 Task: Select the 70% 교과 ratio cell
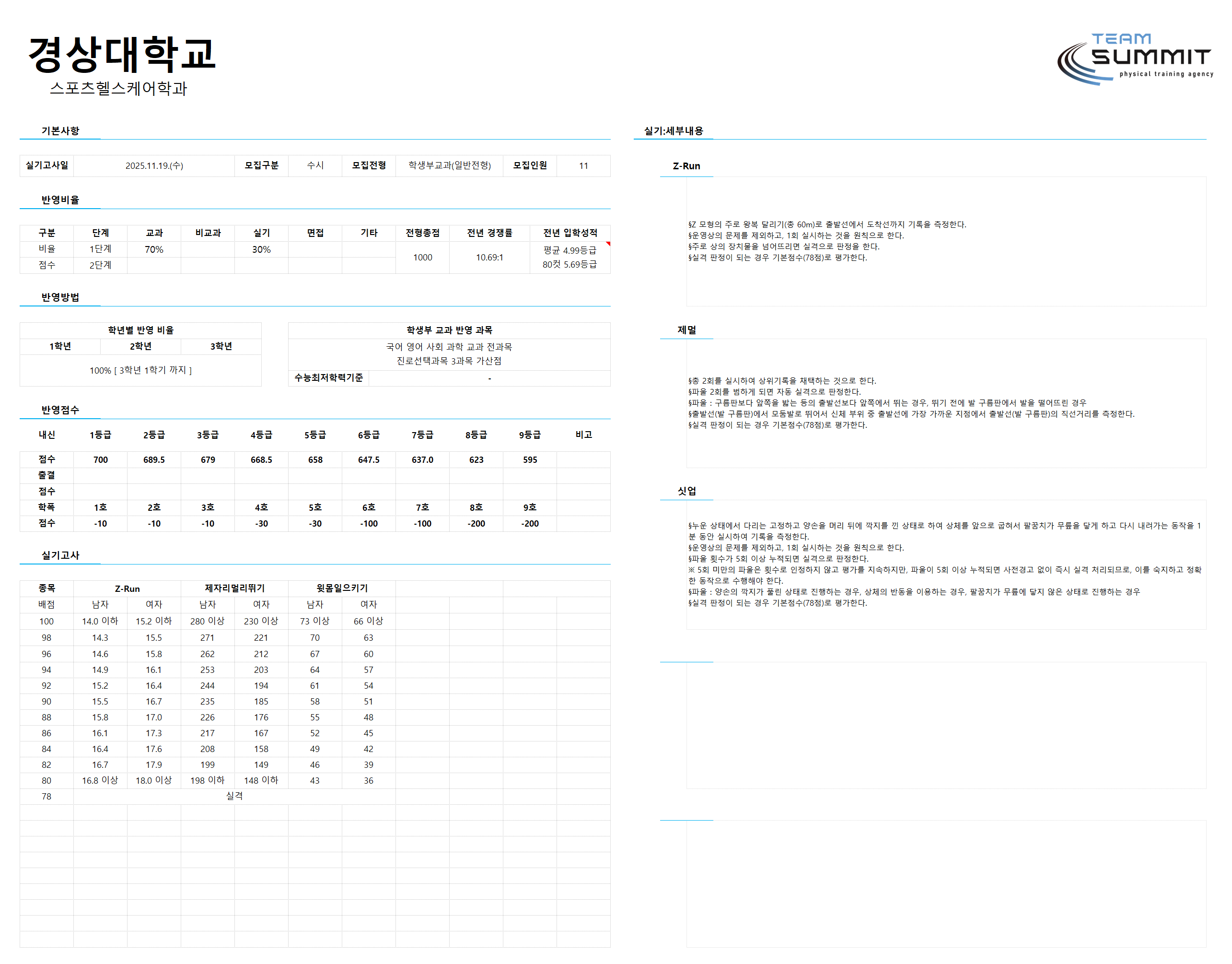pos(154,249)
